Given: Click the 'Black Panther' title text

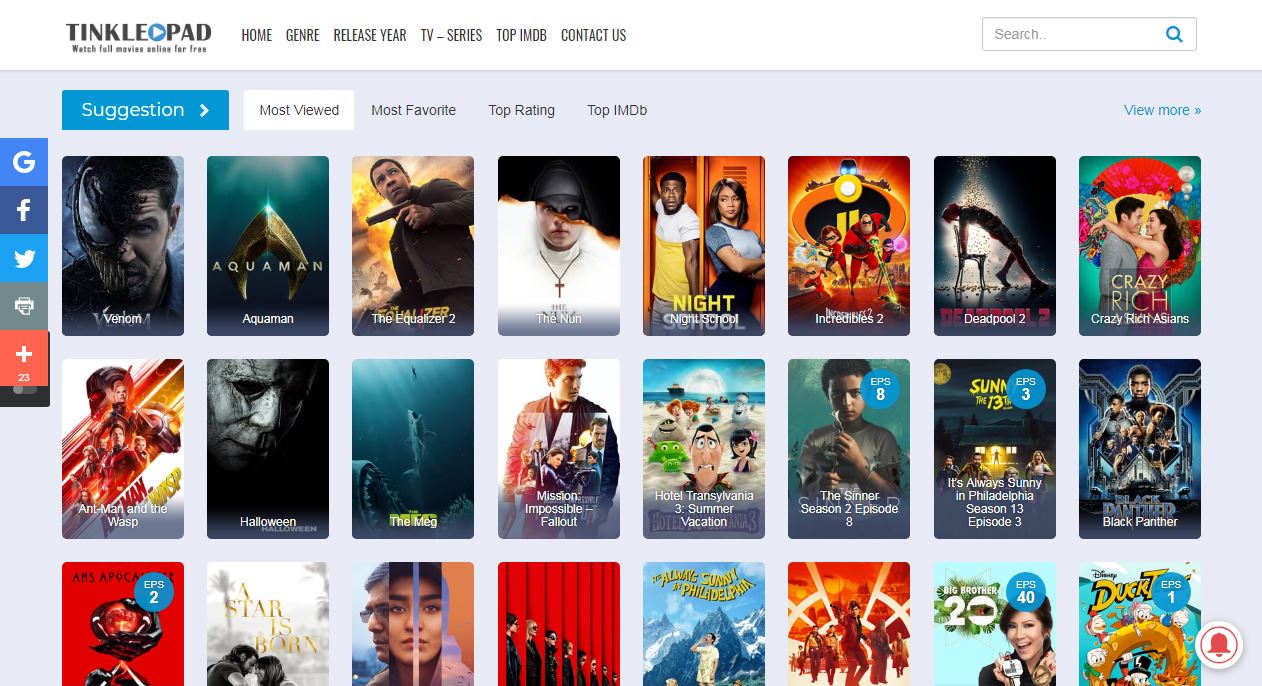Looking at the screenshot, I should tap(1140, 522).
